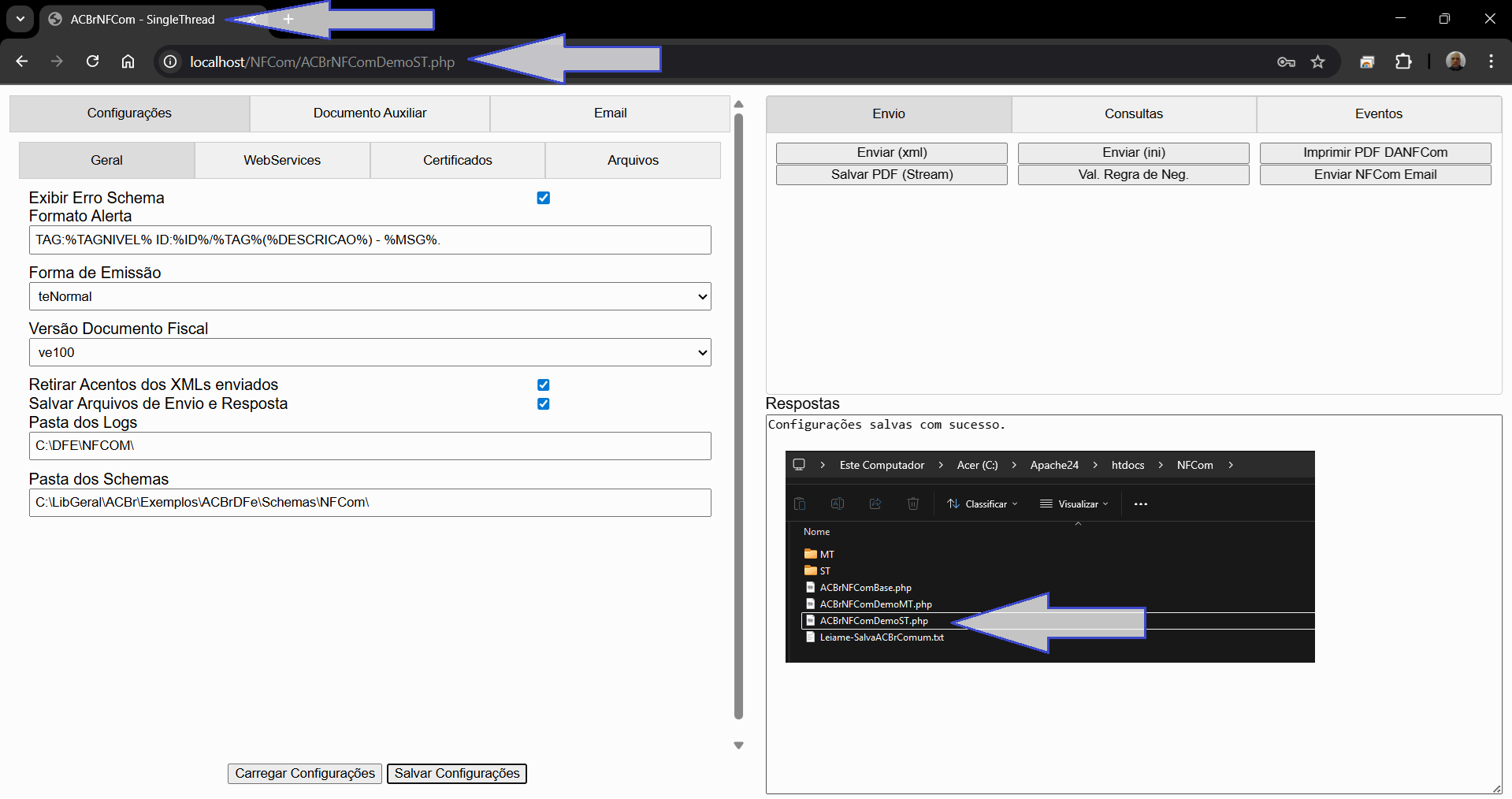Click Imprimir PDF DANFCom button
The image size is (1512, 799).
pos(1376,153)
